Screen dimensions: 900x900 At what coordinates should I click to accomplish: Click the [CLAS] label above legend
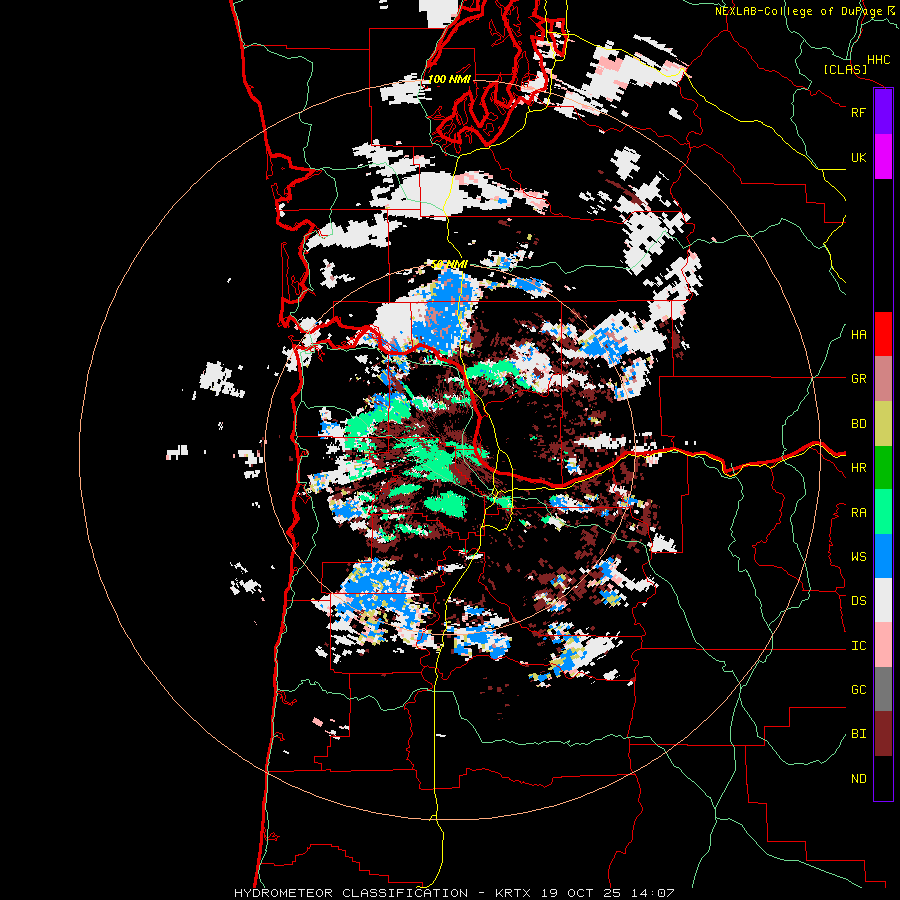coord(845,69)
